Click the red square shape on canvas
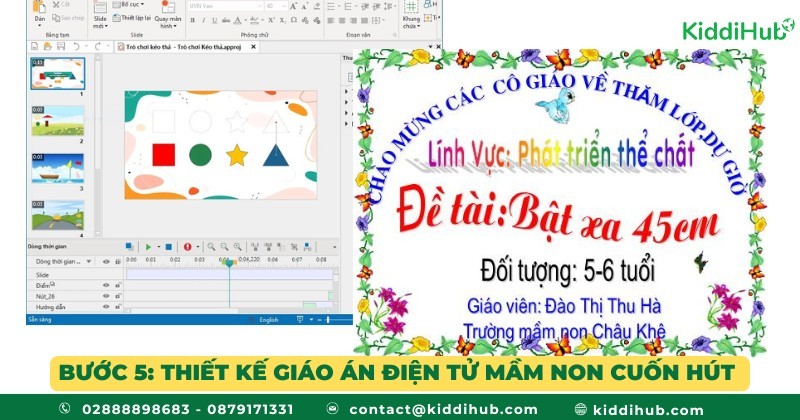The height and width of the screenshot is (420, 800). pos(164,155)
